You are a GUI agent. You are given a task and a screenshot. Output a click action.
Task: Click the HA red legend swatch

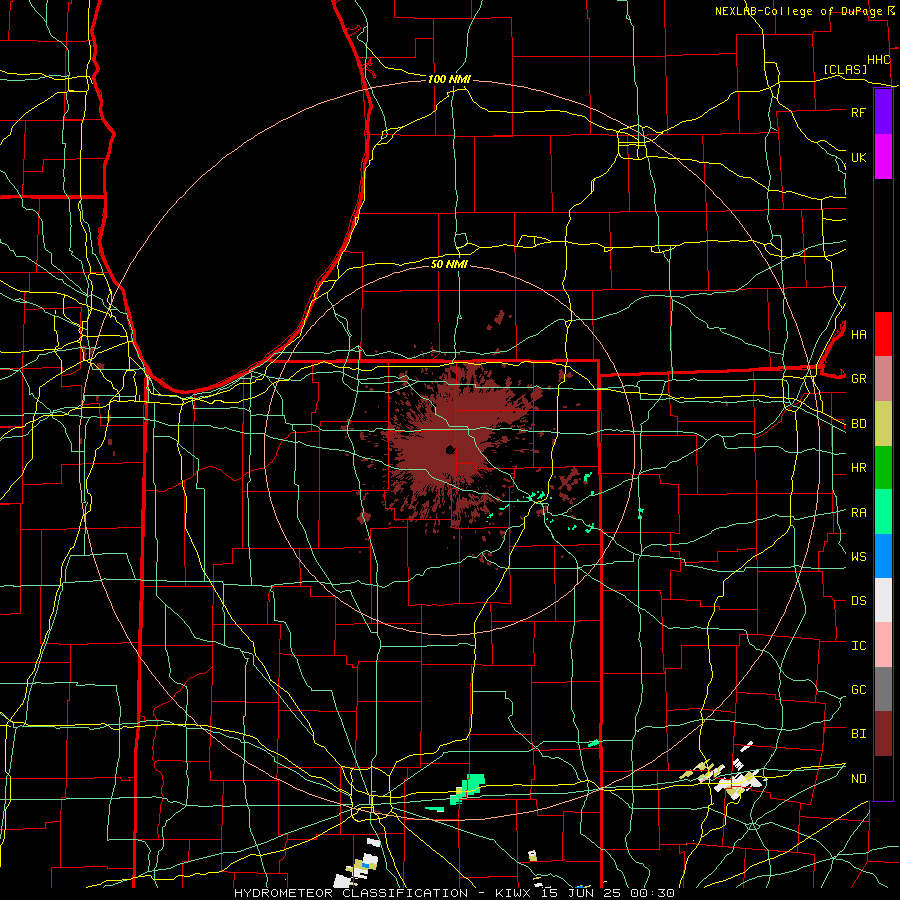point(883,334)
